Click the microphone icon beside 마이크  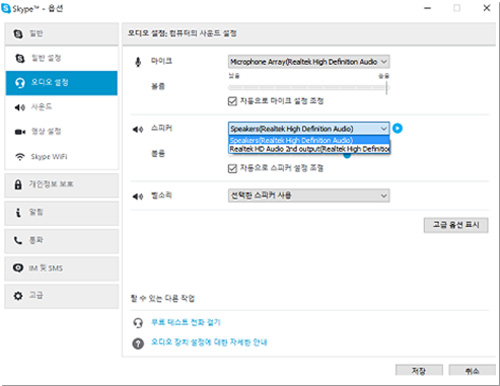138,62
